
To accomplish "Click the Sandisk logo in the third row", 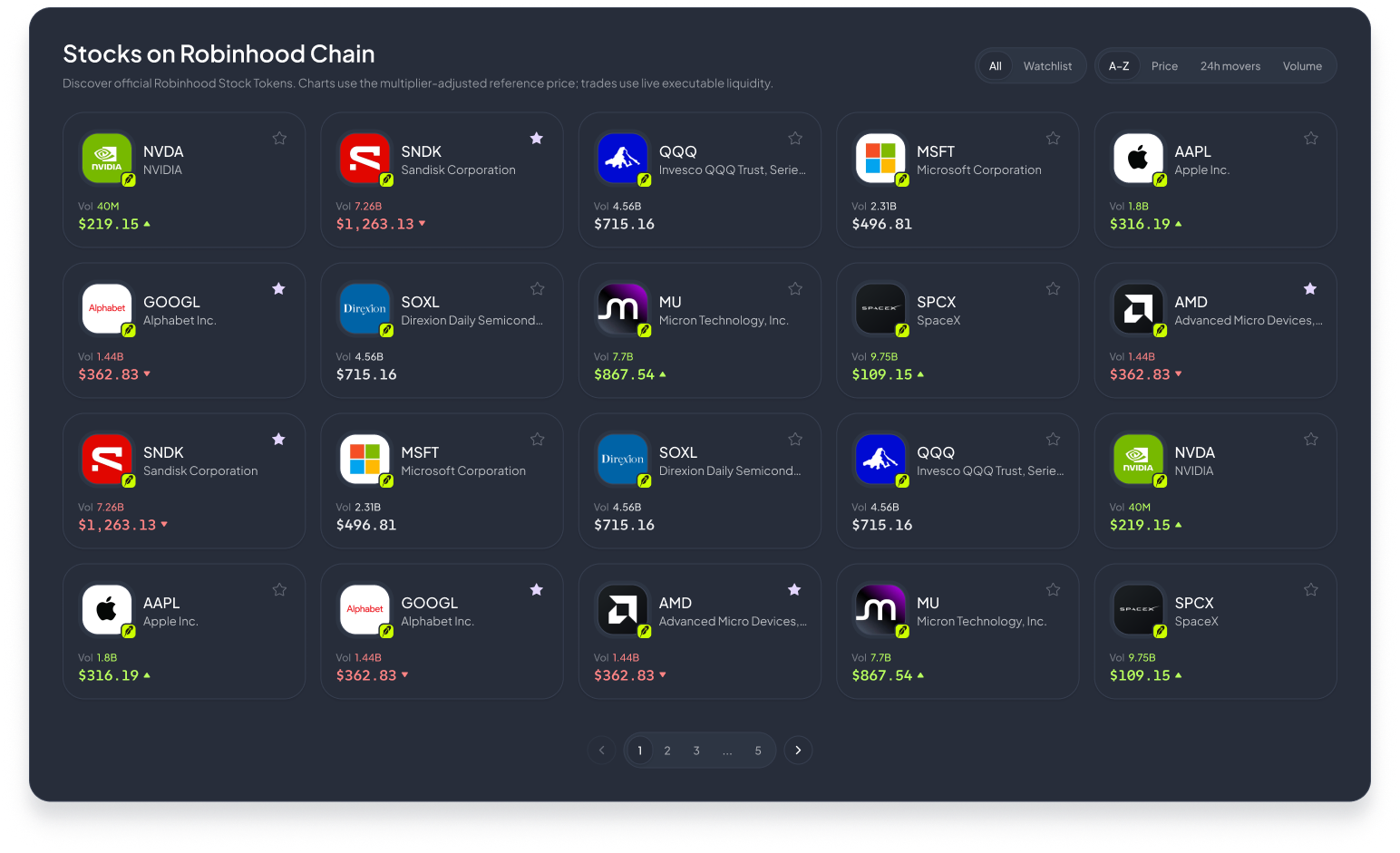I will click(x=107, y=460).
